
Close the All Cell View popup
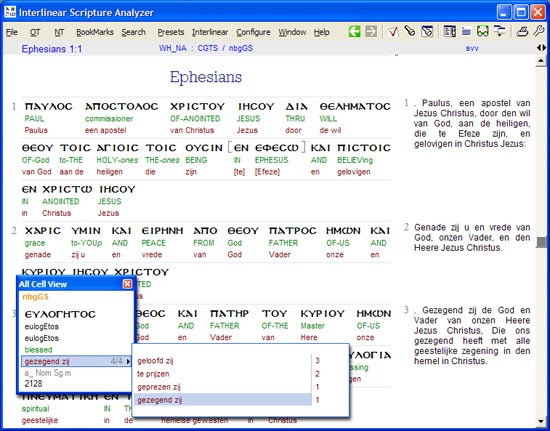pyautogui.click(x=128, y=284)
